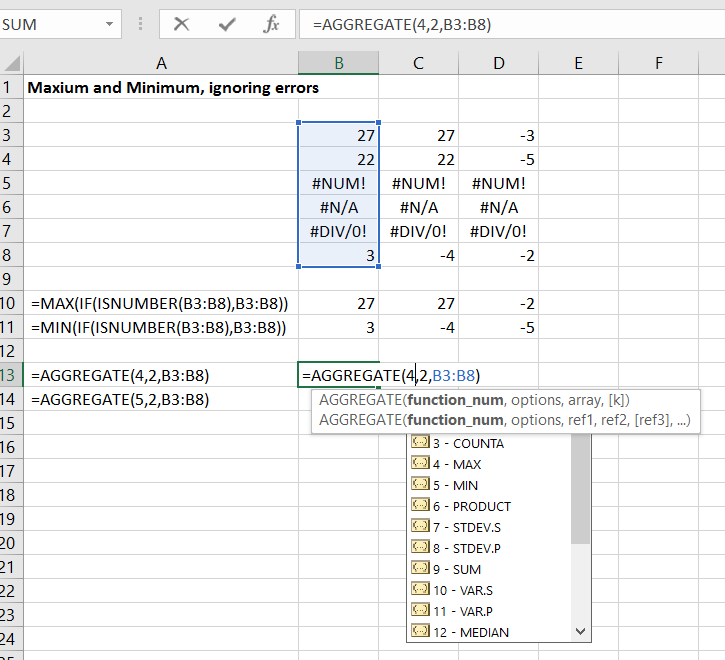This screenshot has width=725, height=660.
Task: Open Insert Function fx dialog
Action: pos(271,24)
